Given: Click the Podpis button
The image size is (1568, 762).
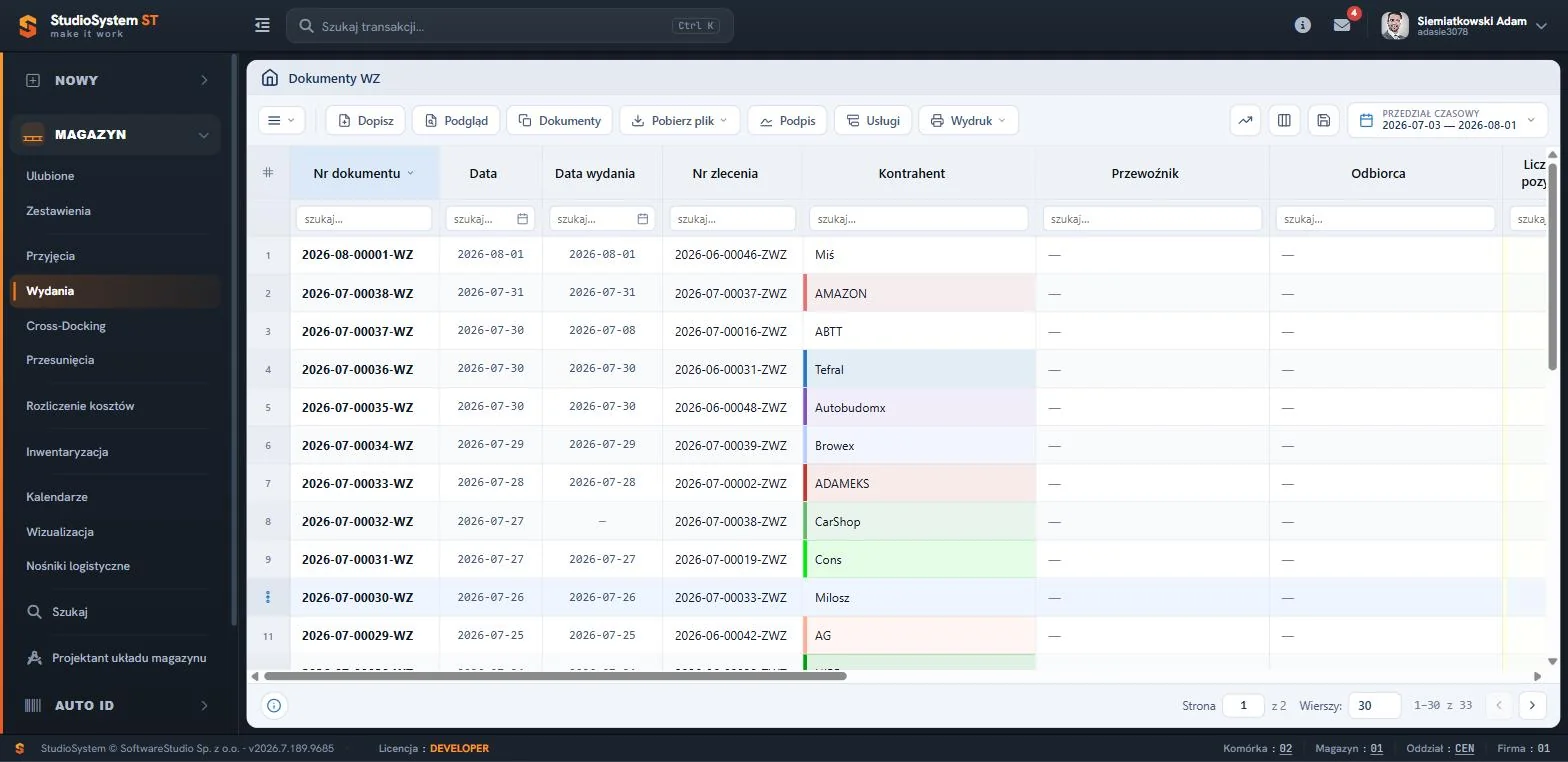Looking at the screenshot, I should point(787,120).
